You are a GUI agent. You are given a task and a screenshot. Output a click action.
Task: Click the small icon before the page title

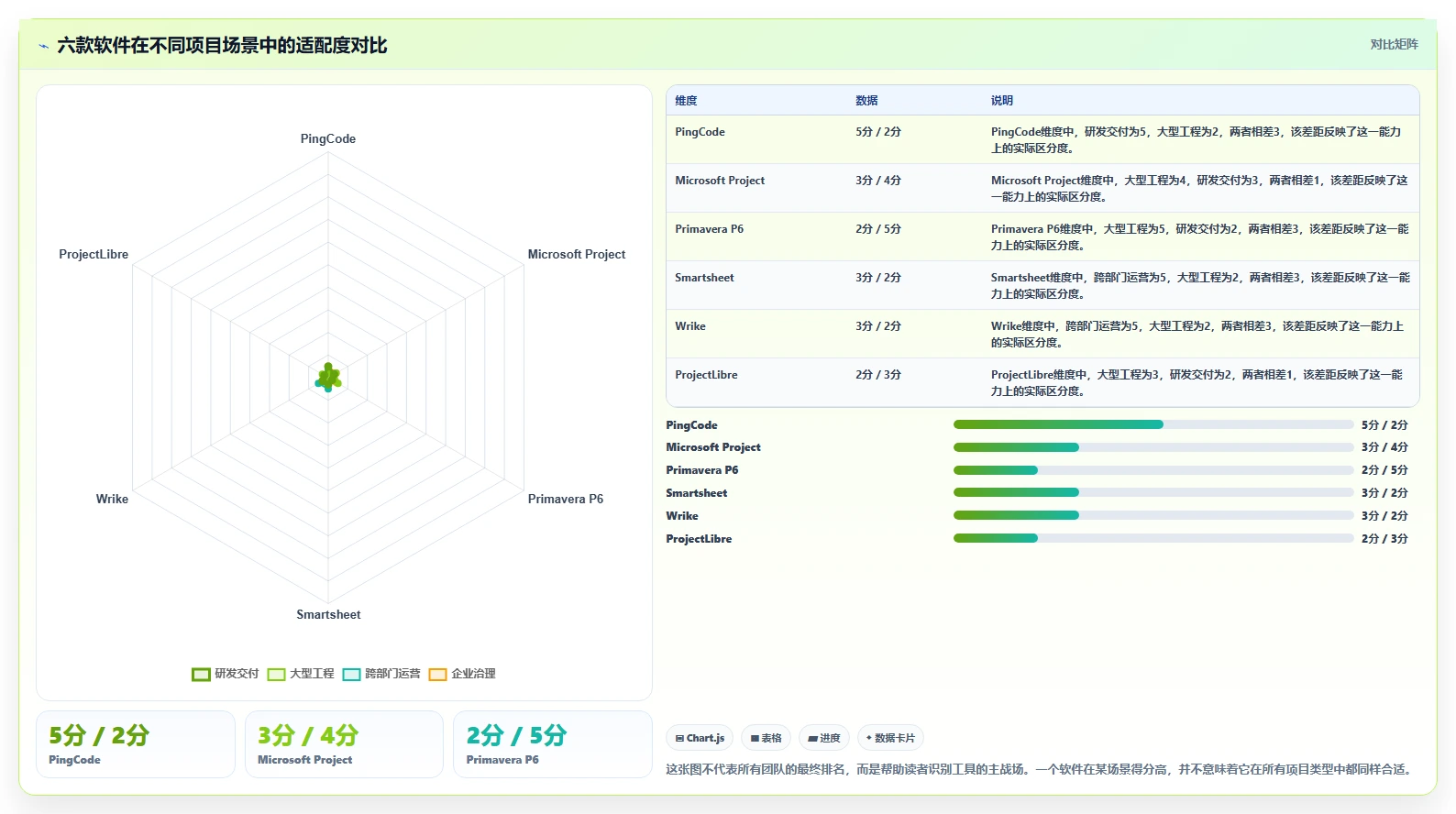tap(43, 46)
